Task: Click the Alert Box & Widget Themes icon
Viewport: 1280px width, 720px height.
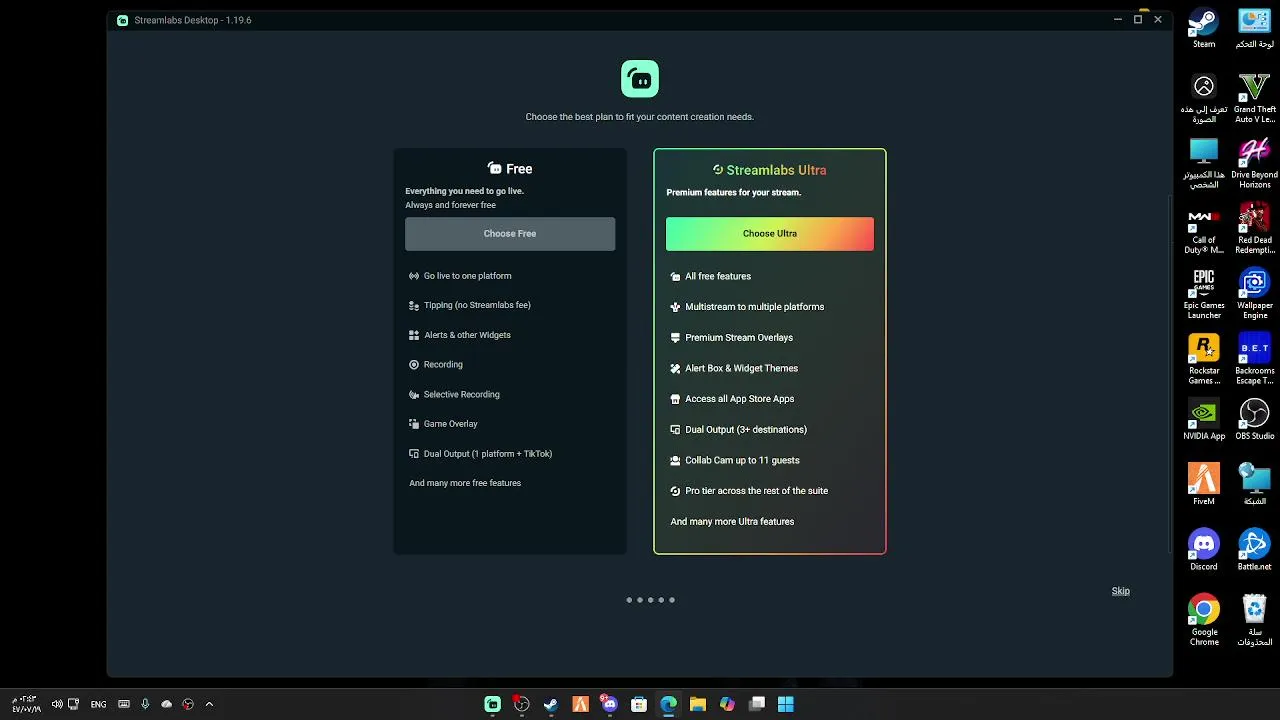Action: (676, 368)
